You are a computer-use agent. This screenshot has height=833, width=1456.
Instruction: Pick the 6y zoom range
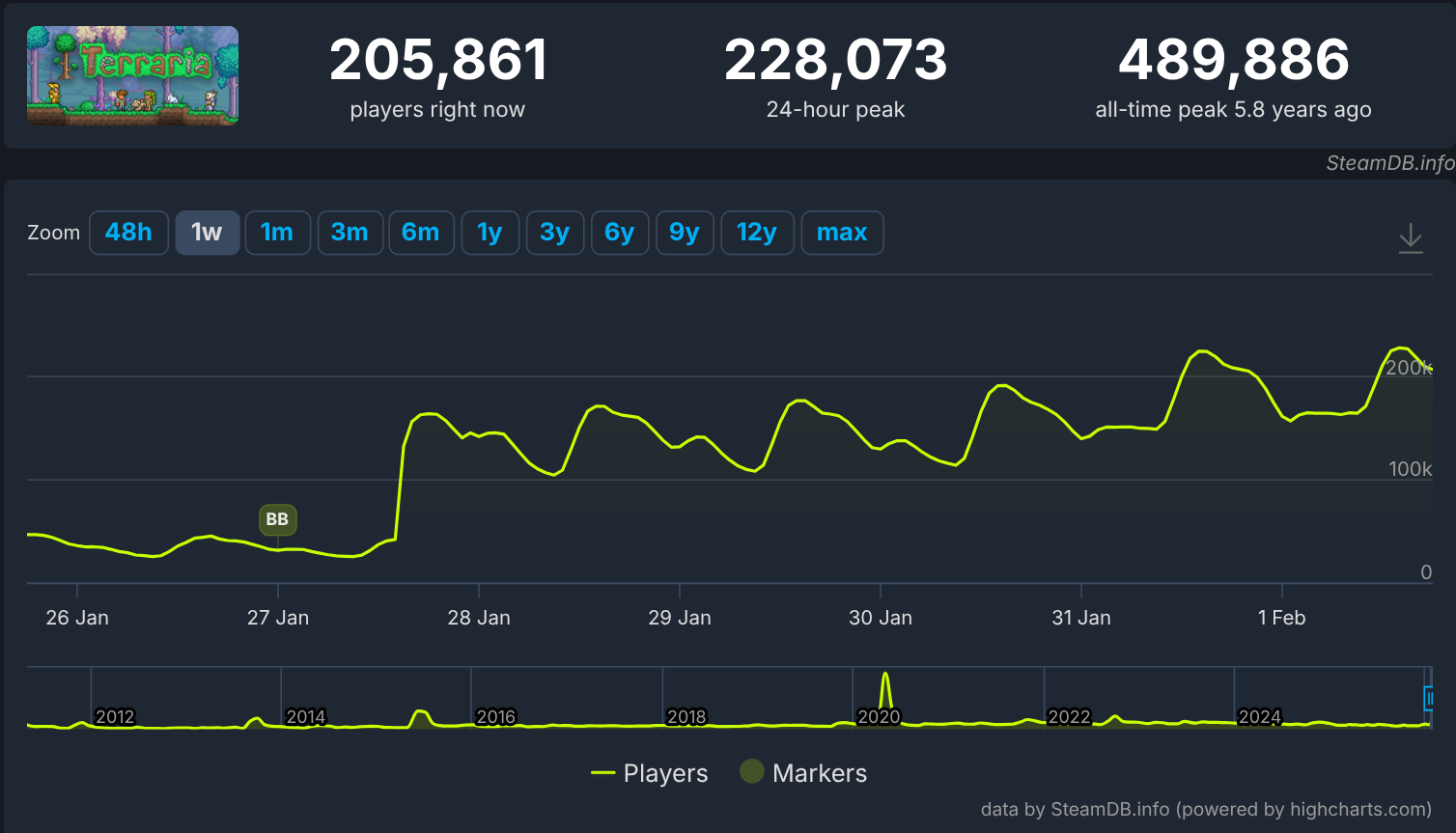tap(619, 233)
